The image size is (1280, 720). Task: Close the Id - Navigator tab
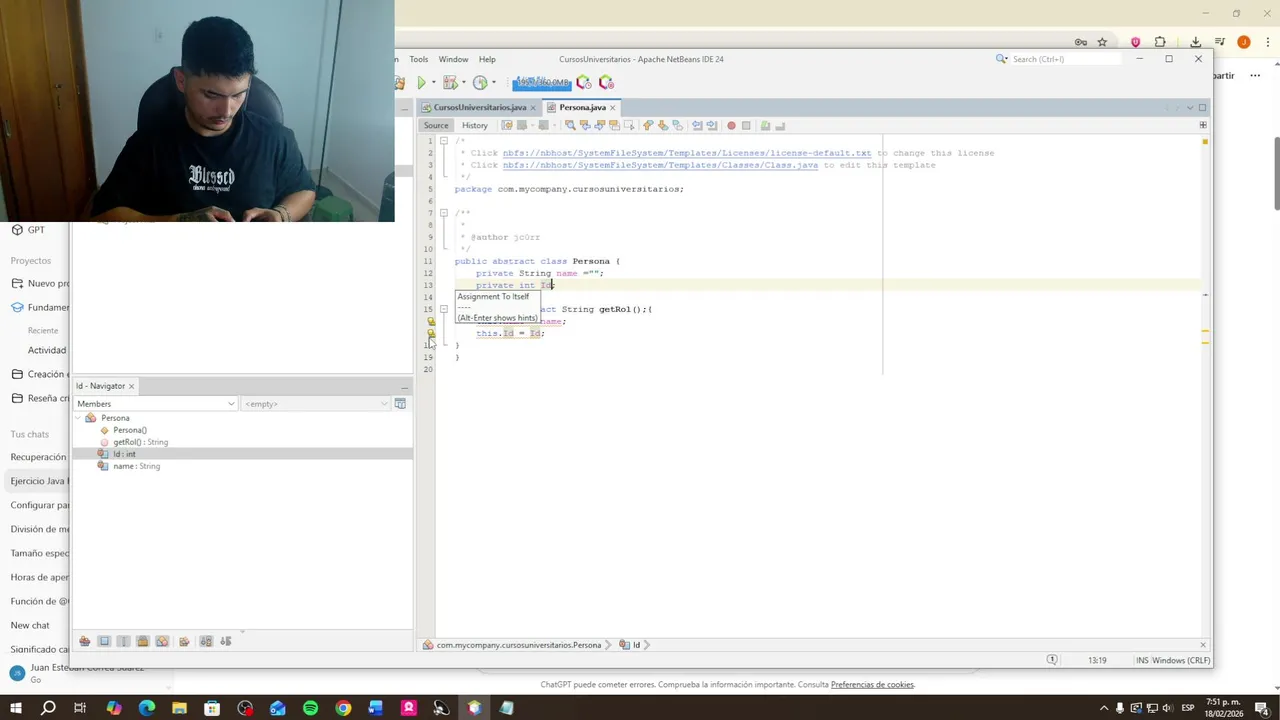(x=131, y=386)
